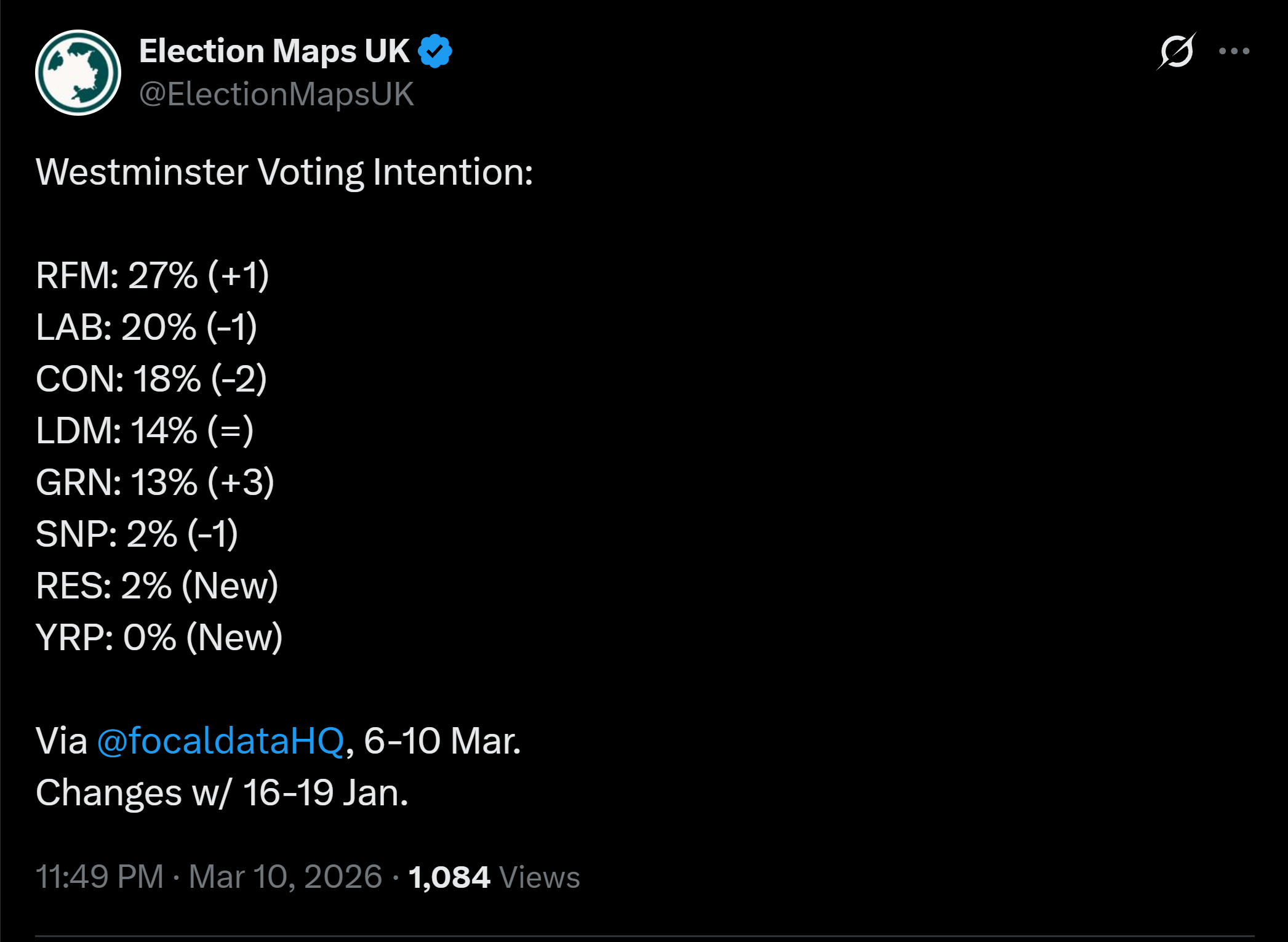Image resolution: width=1288 pixels, height=942 pixels.
Task: Select the GRN: 13% (+3) line
Action: tap(155, 482)
